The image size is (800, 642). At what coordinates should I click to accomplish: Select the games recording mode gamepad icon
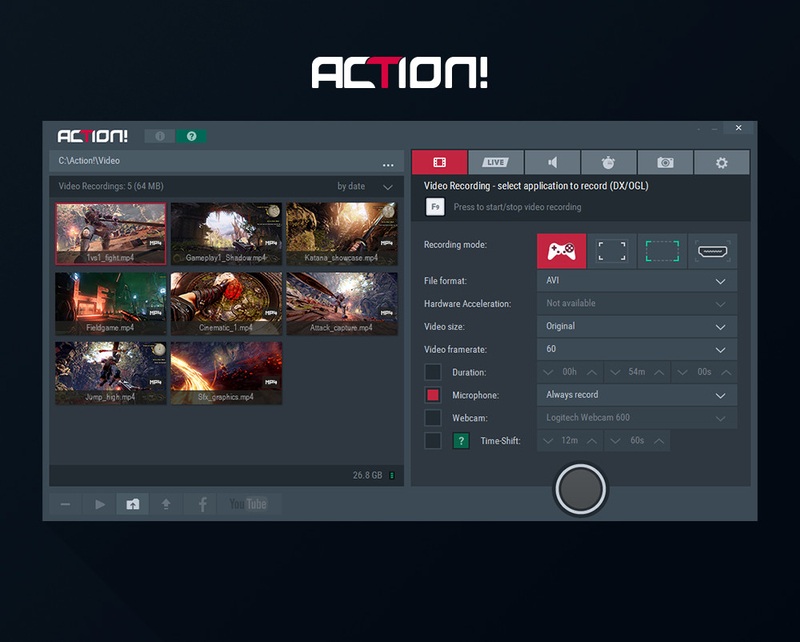(561, 251)
